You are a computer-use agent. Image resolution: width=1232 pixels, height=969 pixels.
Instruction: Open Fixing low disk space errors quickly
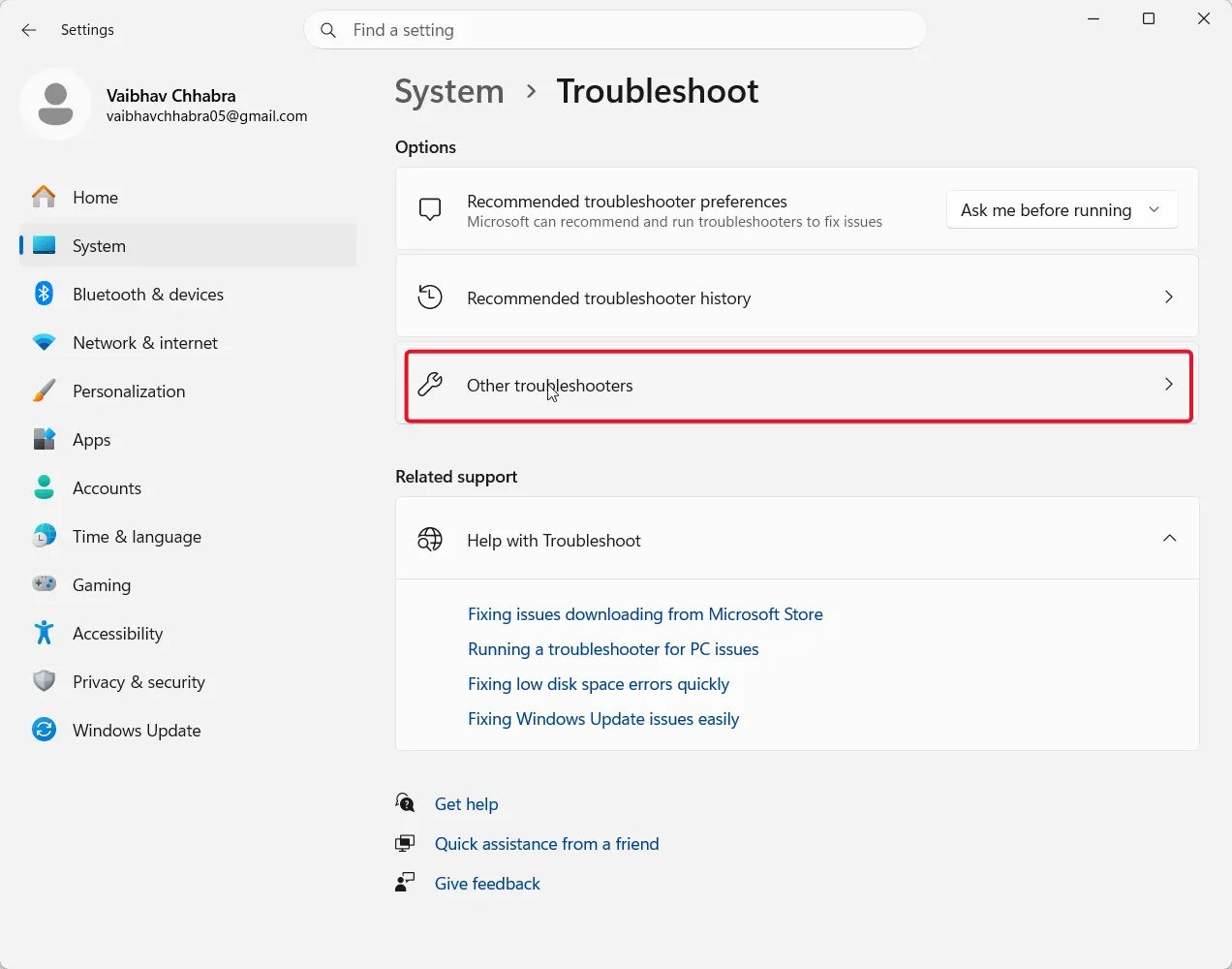click(x=599, y=684)
